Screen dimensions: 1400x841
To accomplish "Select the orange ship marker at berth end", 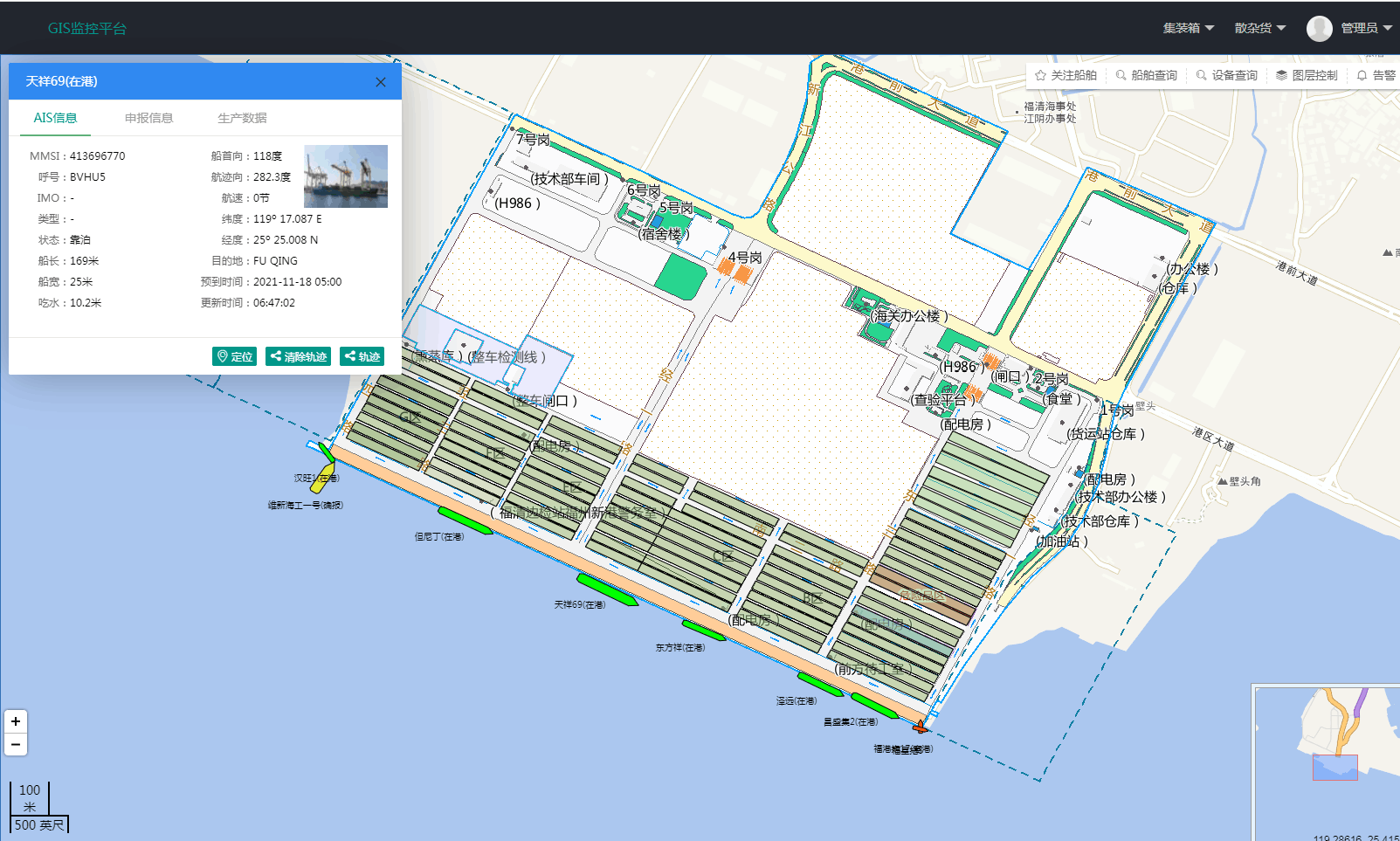I will pyautogui.click(x=920, y=727).
